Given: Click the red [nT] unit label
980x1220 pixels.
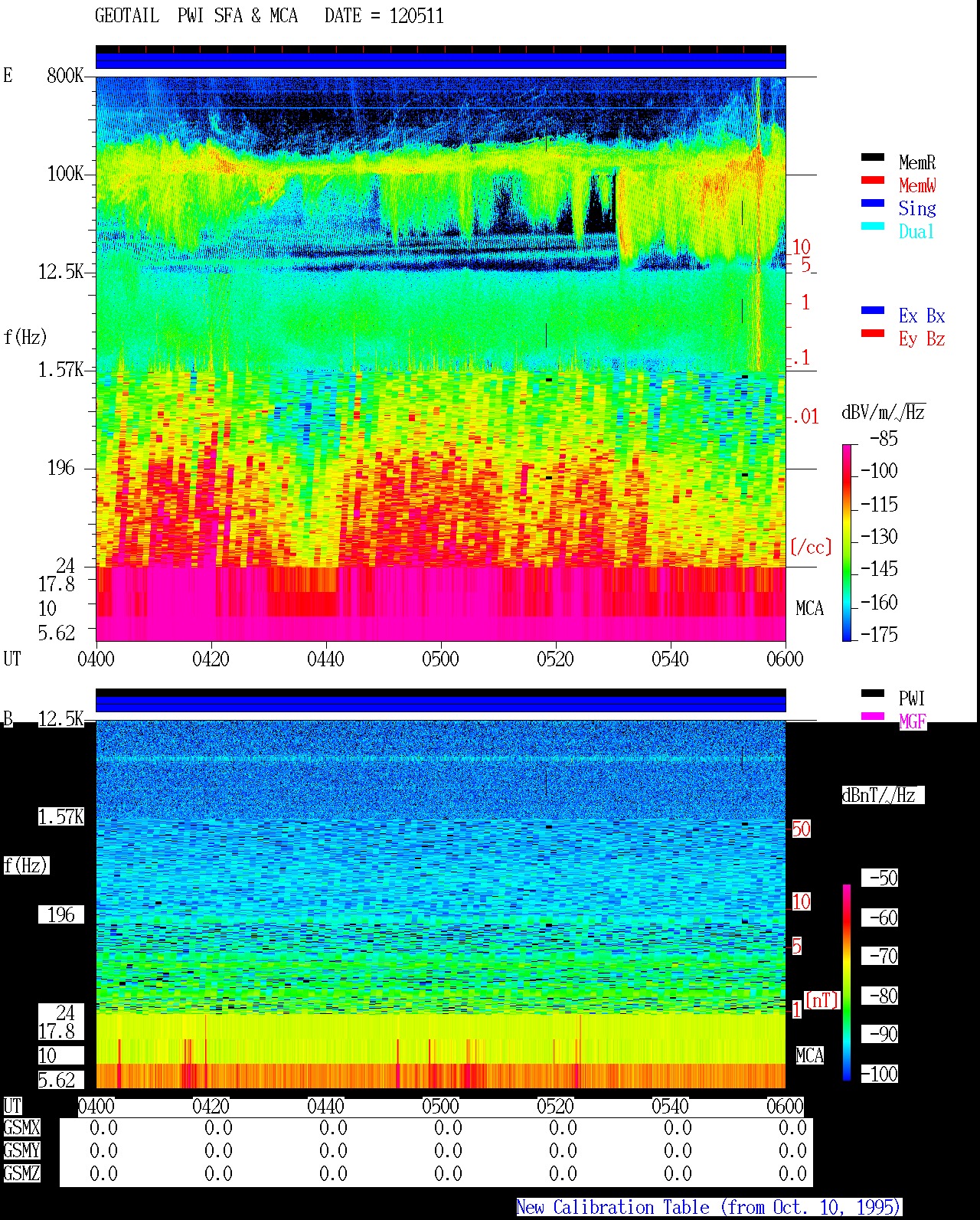Looking at the screenshot, I should (x=822, y=1000).
